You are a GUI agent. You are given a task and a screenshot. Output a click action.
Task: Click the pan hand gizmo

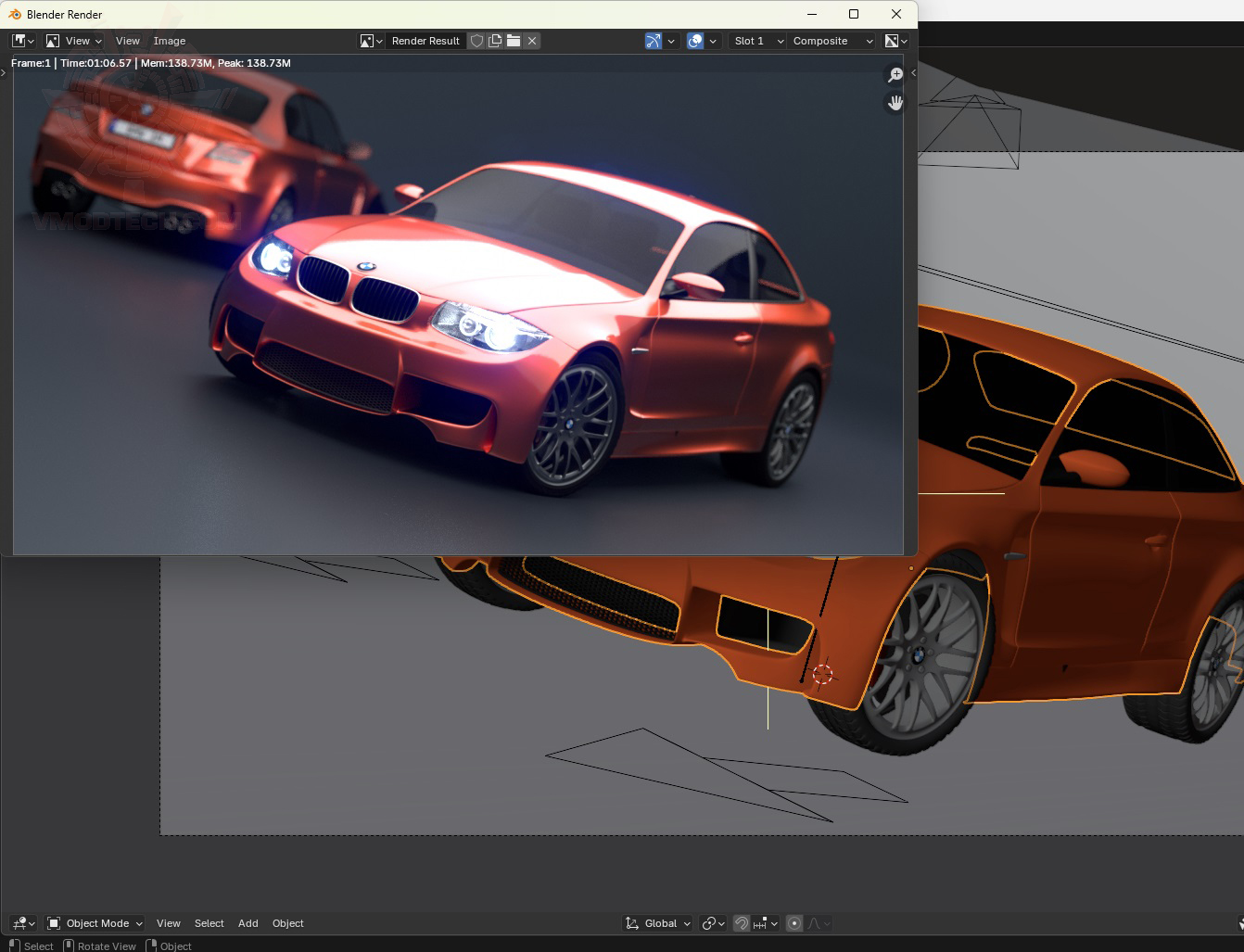[x=895, y=103]
